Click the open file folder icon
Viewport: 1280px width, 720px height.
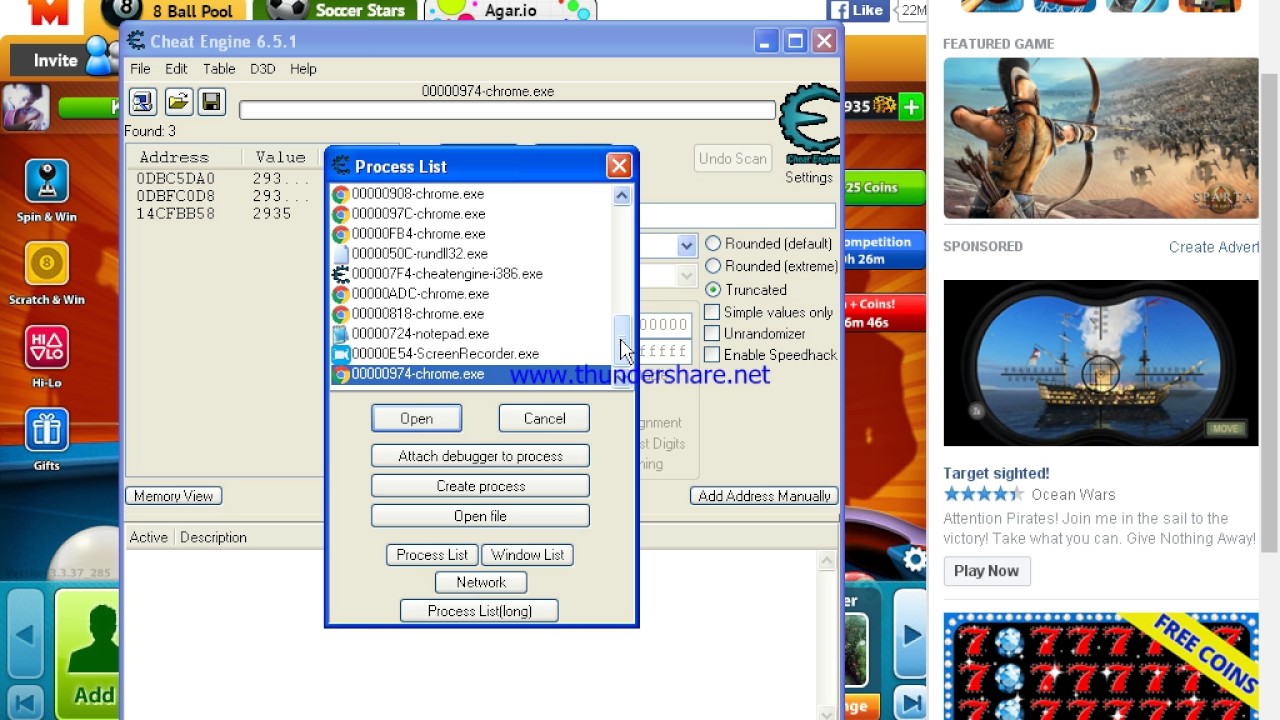coord(178,102)
